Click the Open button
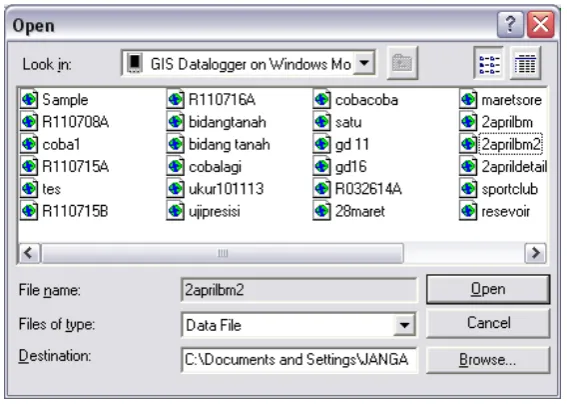Viewport: 567px width, 404px height. (488, 289)
